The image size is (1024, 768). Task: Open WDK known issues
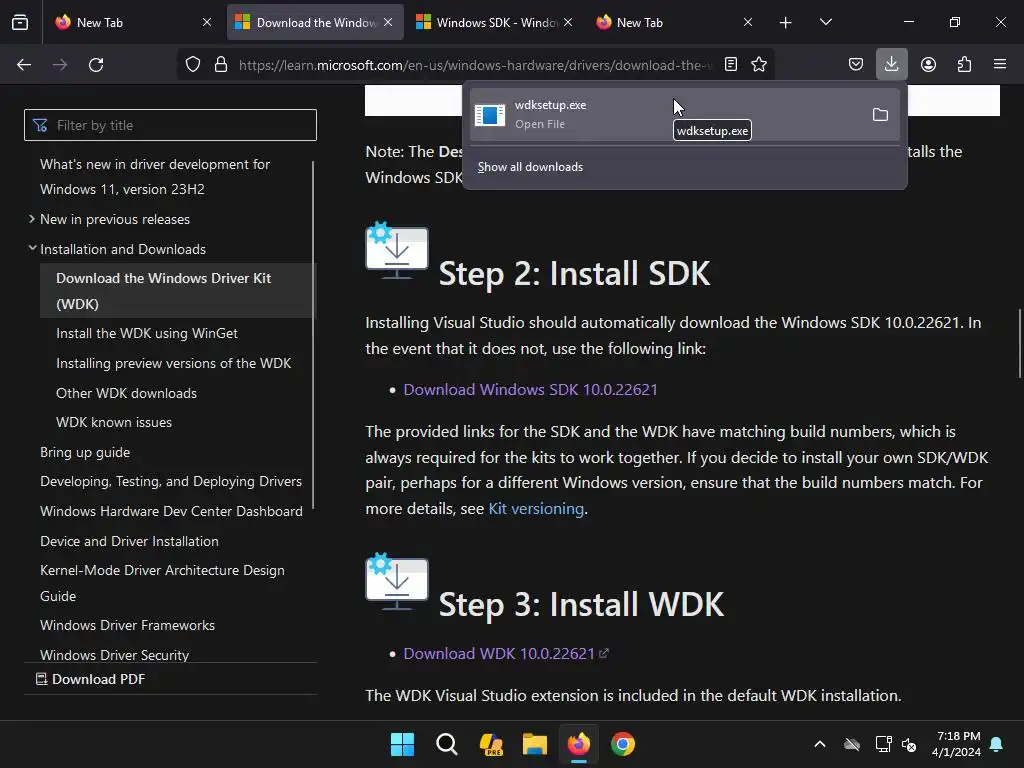(x=114, y=423)
